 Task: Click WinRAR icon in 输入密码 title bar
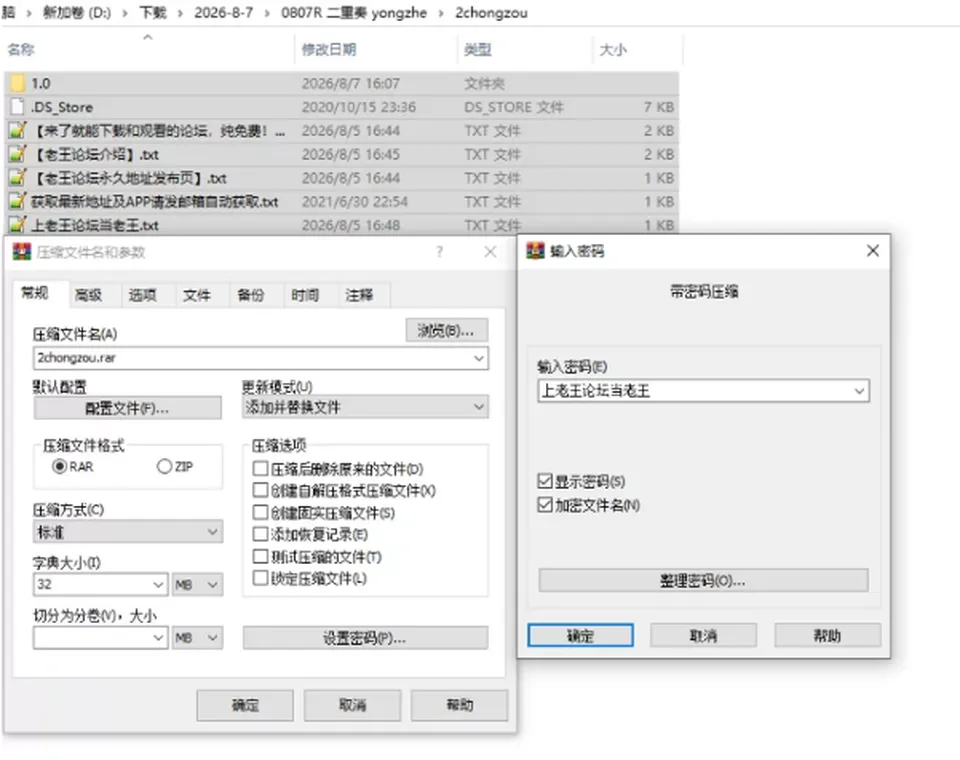pos(535,250)
